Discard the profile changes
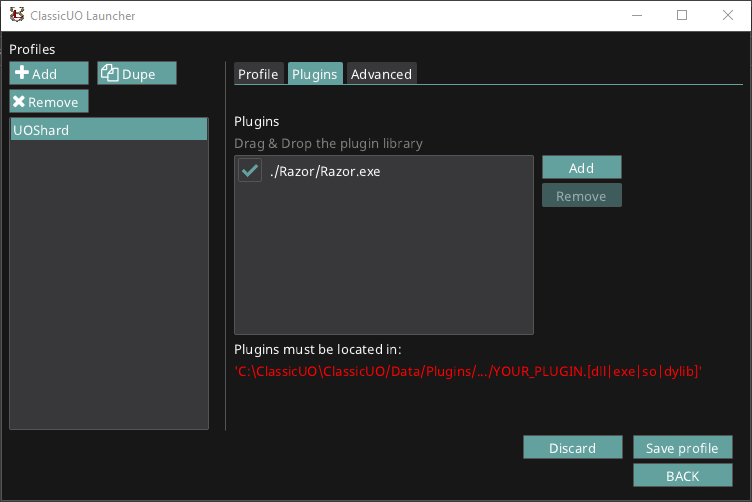 (x=573, y=447)
